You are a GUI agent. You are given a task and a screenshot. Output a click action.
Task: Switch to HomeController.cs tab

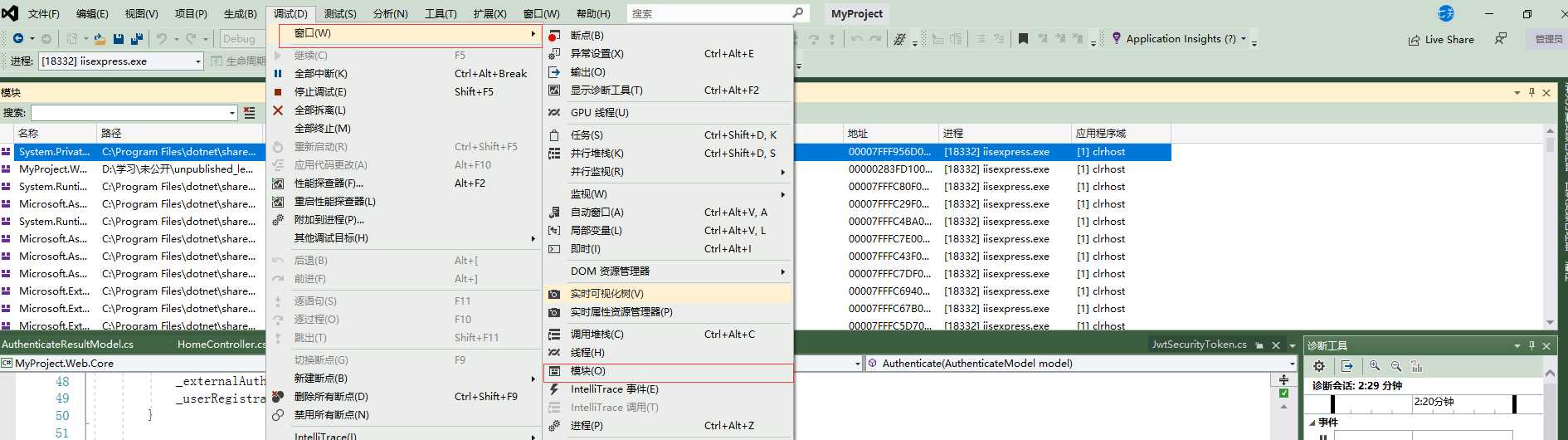pyautogui.click(x=221, y=344)
